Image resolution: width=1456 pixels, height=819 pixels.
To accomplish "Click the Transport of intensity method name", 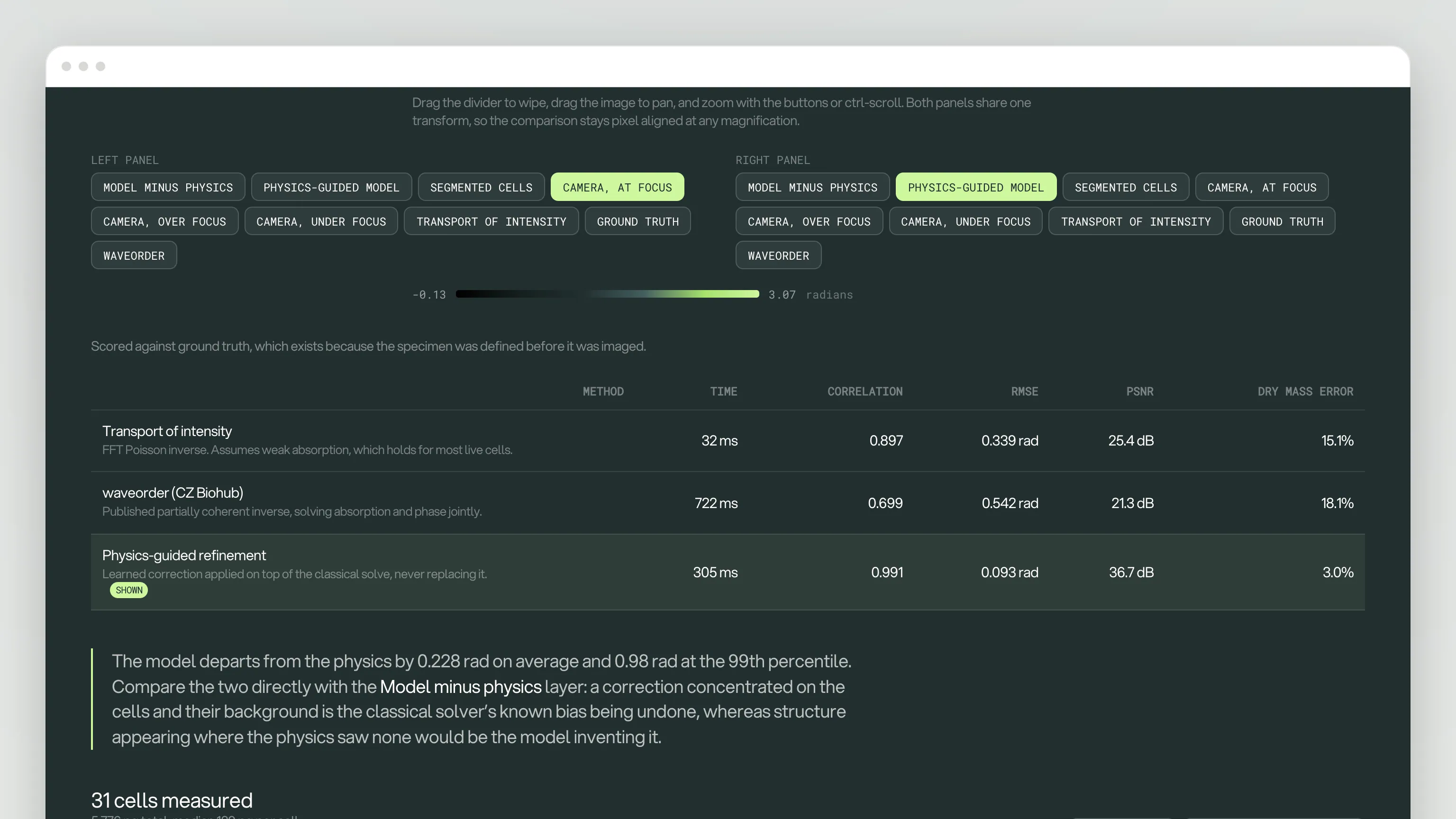I will (x=167, y=431).
